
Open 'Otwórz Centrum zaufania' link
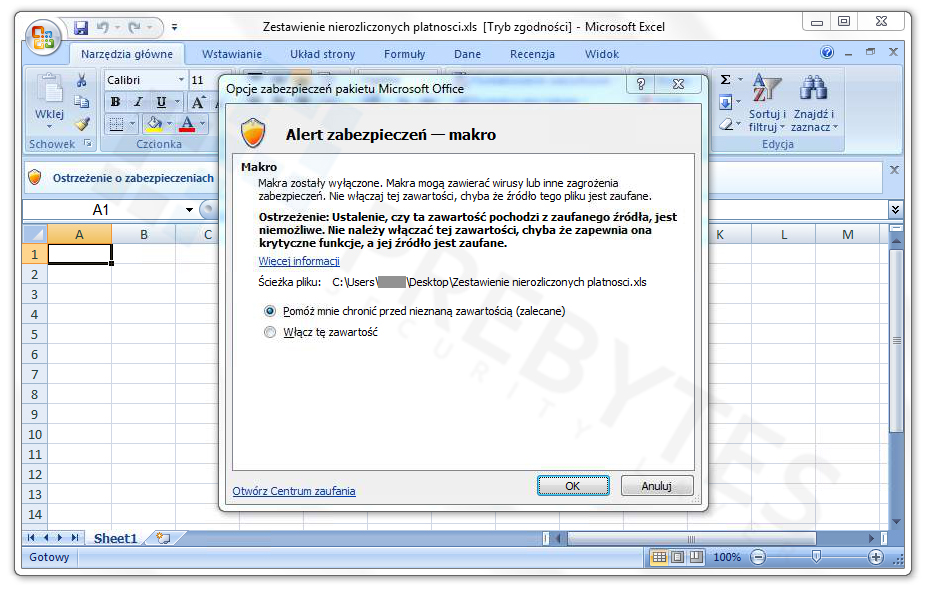(294, 491)
